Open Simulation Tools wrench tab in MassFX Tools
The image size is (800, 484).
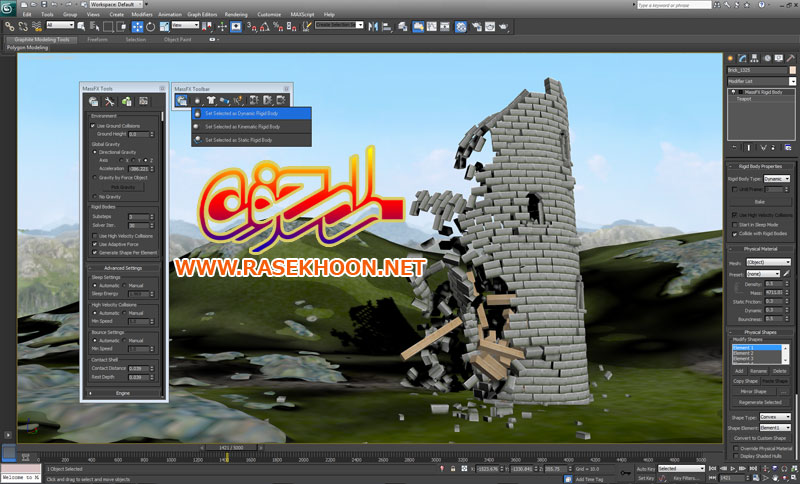(x=110, y=101)
